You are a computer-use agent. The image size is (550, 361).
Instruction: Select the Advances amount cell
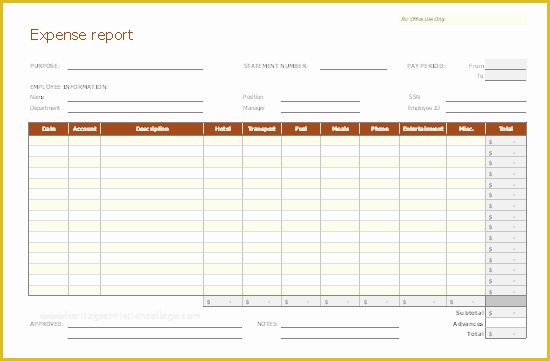click(506, 323)
